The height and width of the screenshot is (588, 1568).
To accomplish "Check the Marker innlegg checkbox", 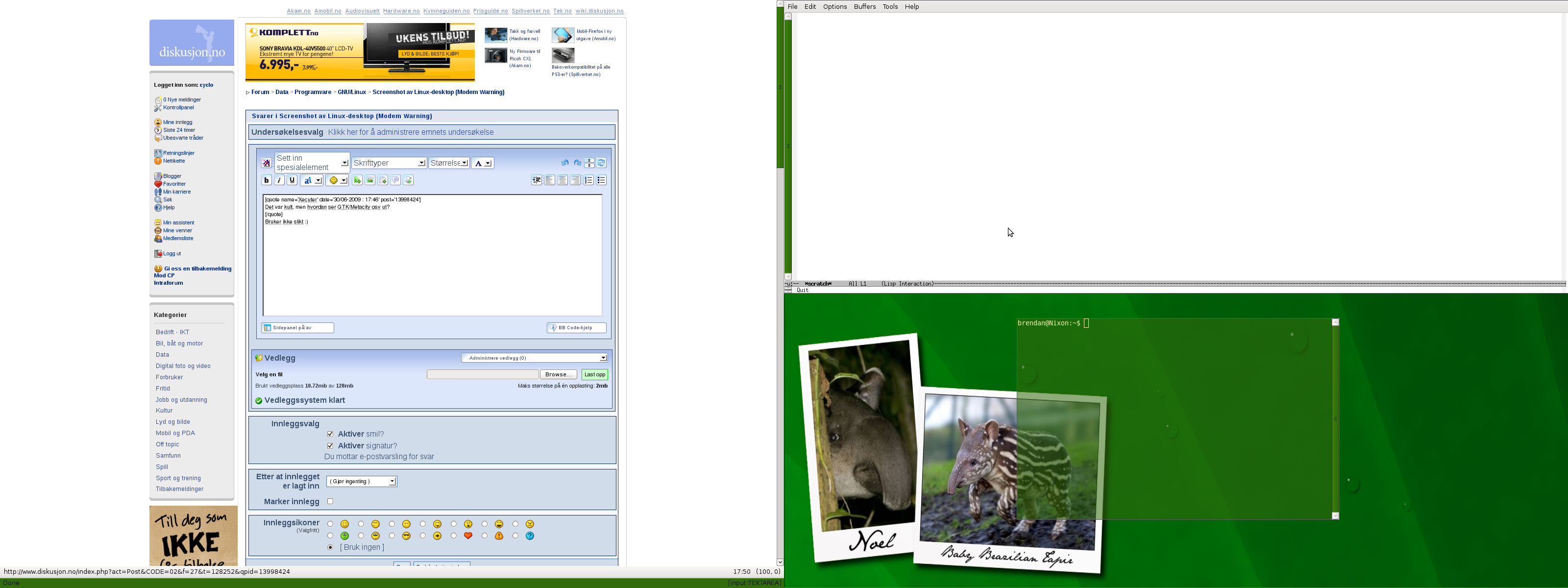I will coord(330,502).
